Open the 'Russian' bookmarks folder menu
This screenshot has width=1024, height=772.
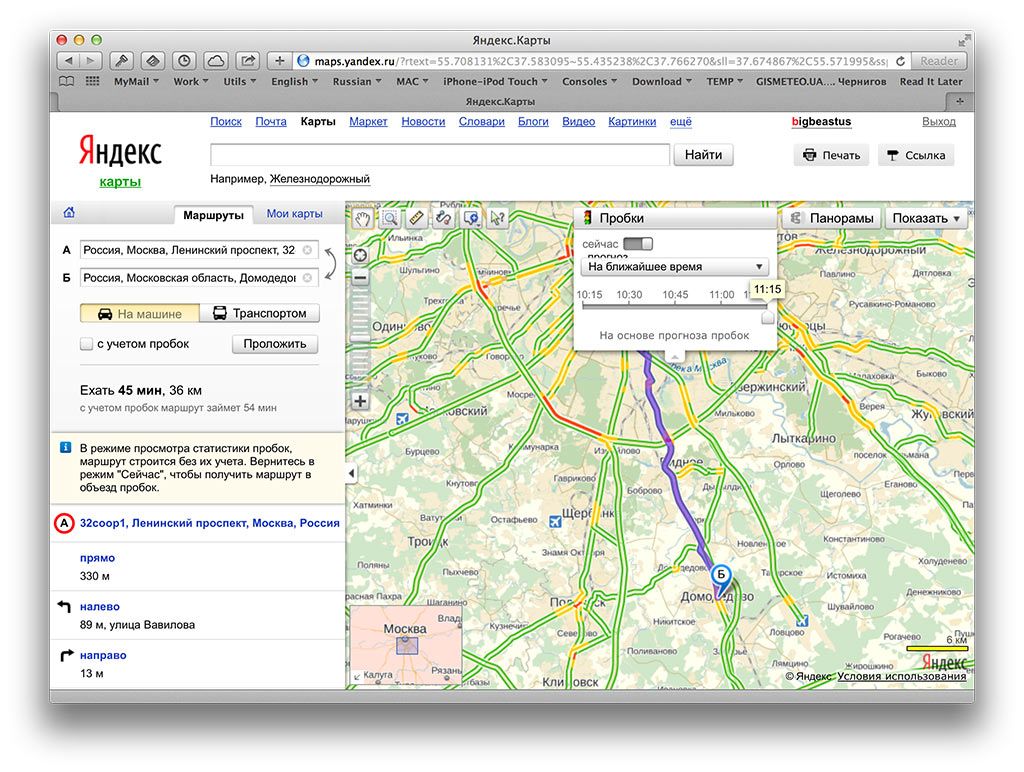point(357,82)
